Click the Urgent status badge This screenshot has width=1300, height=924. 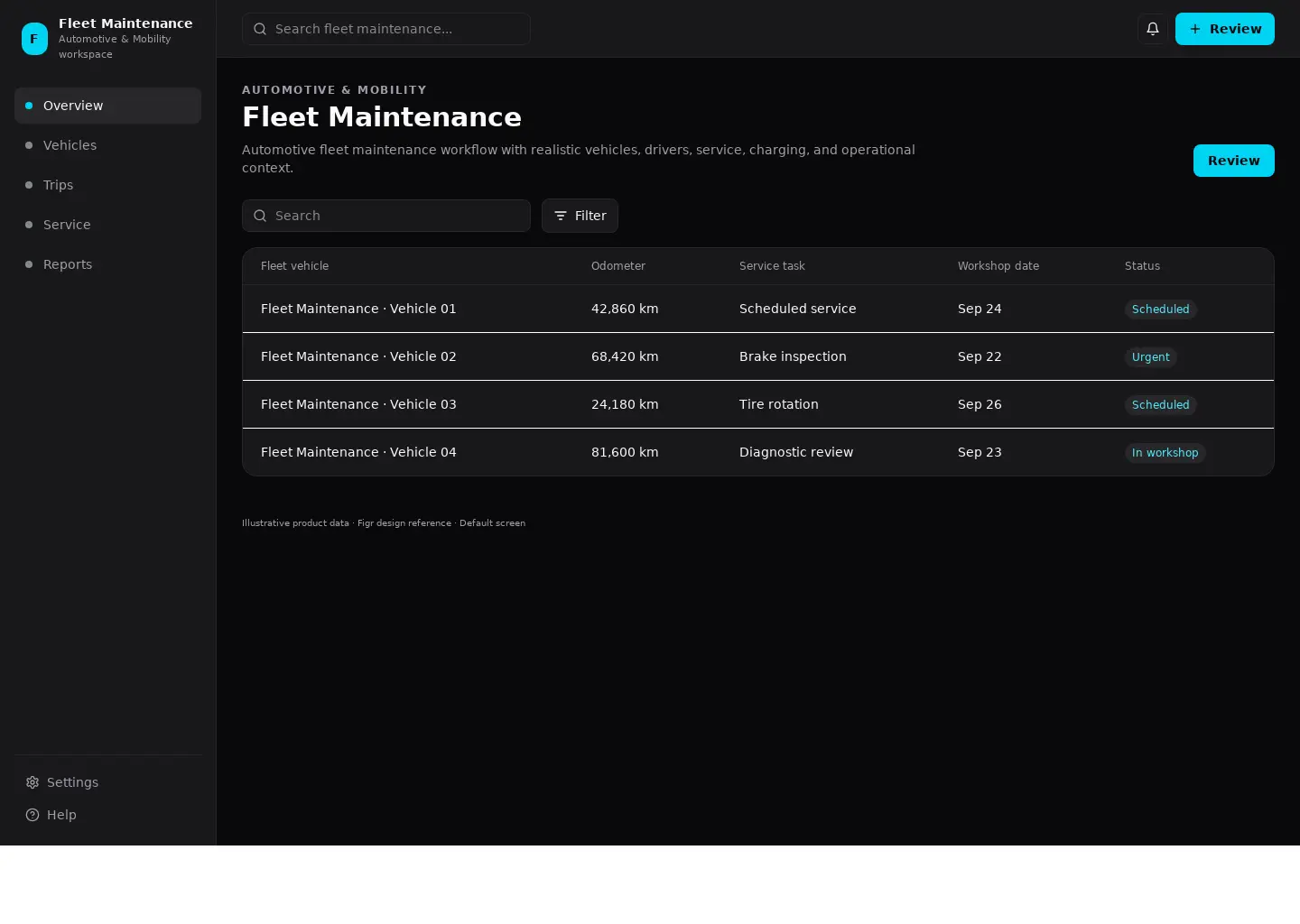pos(1151,357)
